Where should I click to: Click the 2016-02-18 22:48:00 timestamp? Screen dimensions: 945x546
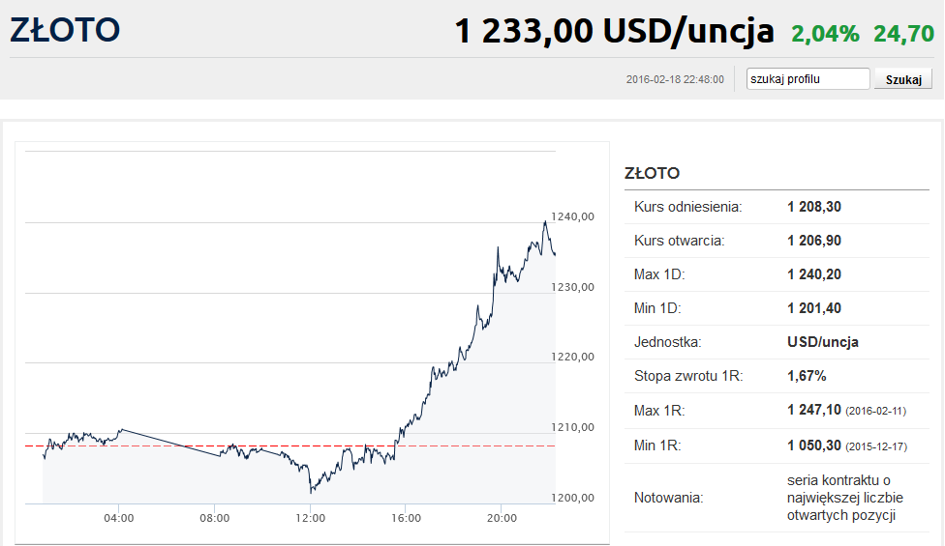click(675, 80)
